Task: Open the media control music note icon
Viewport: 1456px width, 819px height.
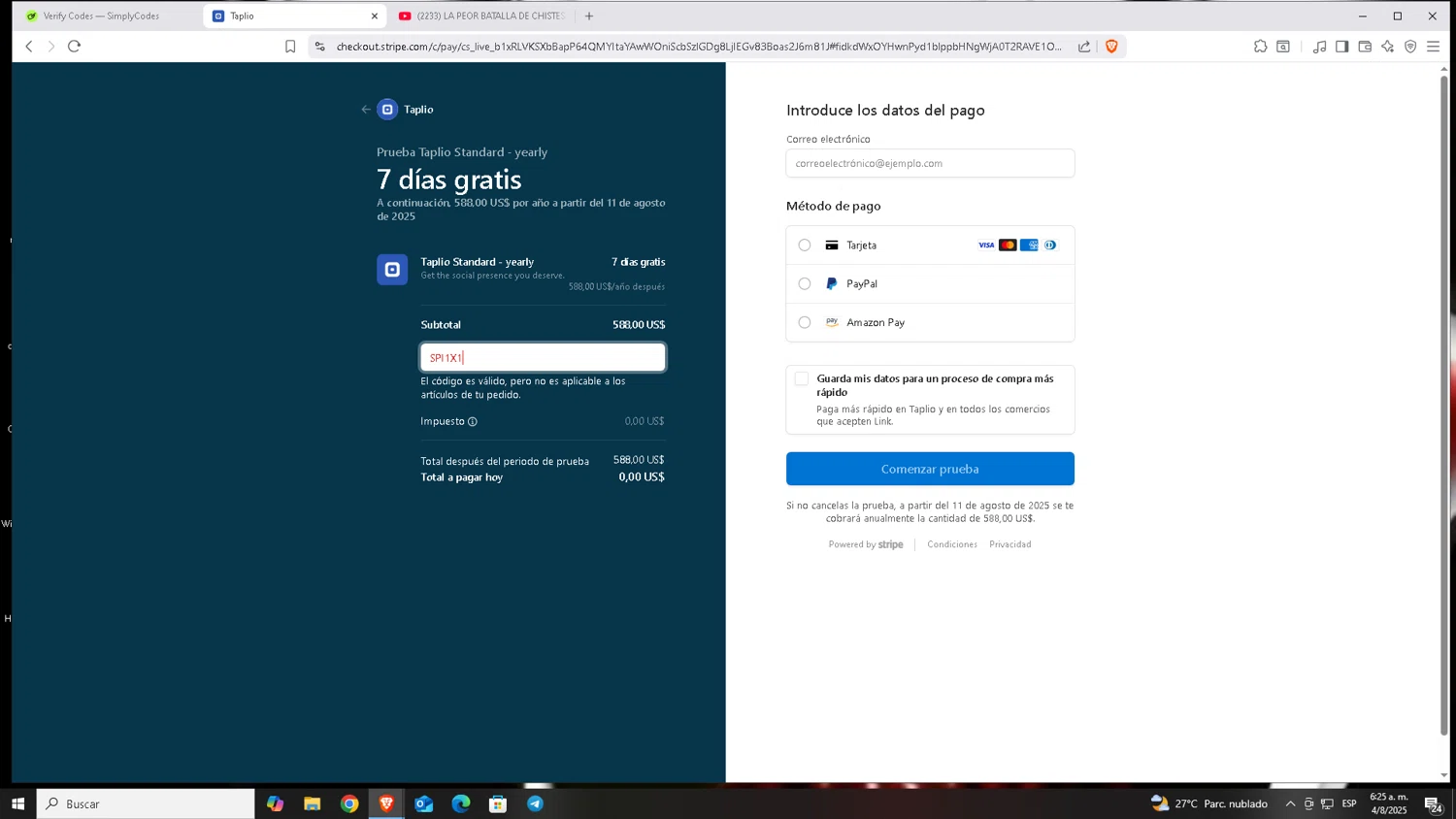Action: pos(1319,47)
